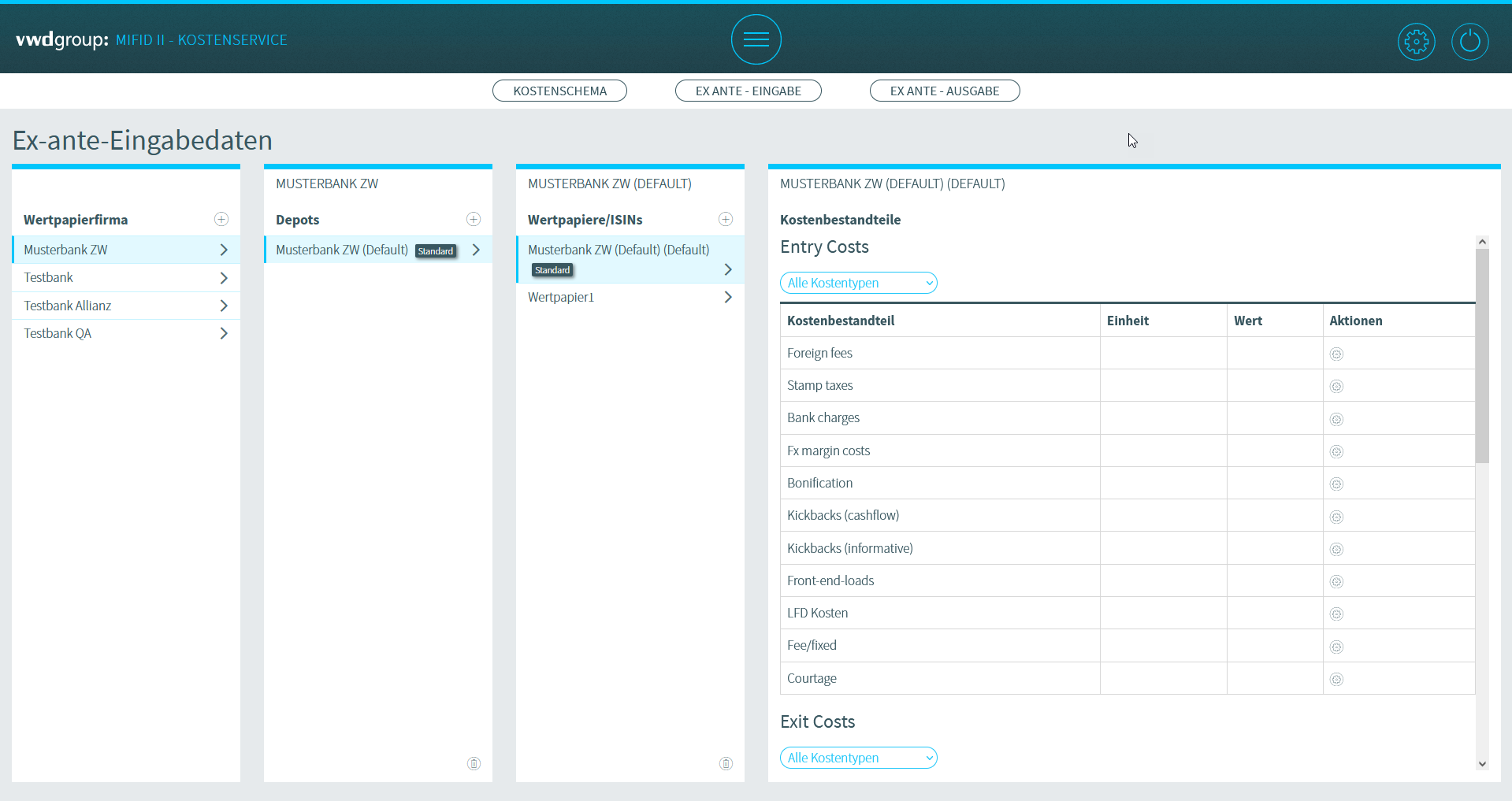Viewport: 1512px width, 801px height.
Task: Open settings gear in top header
Action: pos(1416,42)
